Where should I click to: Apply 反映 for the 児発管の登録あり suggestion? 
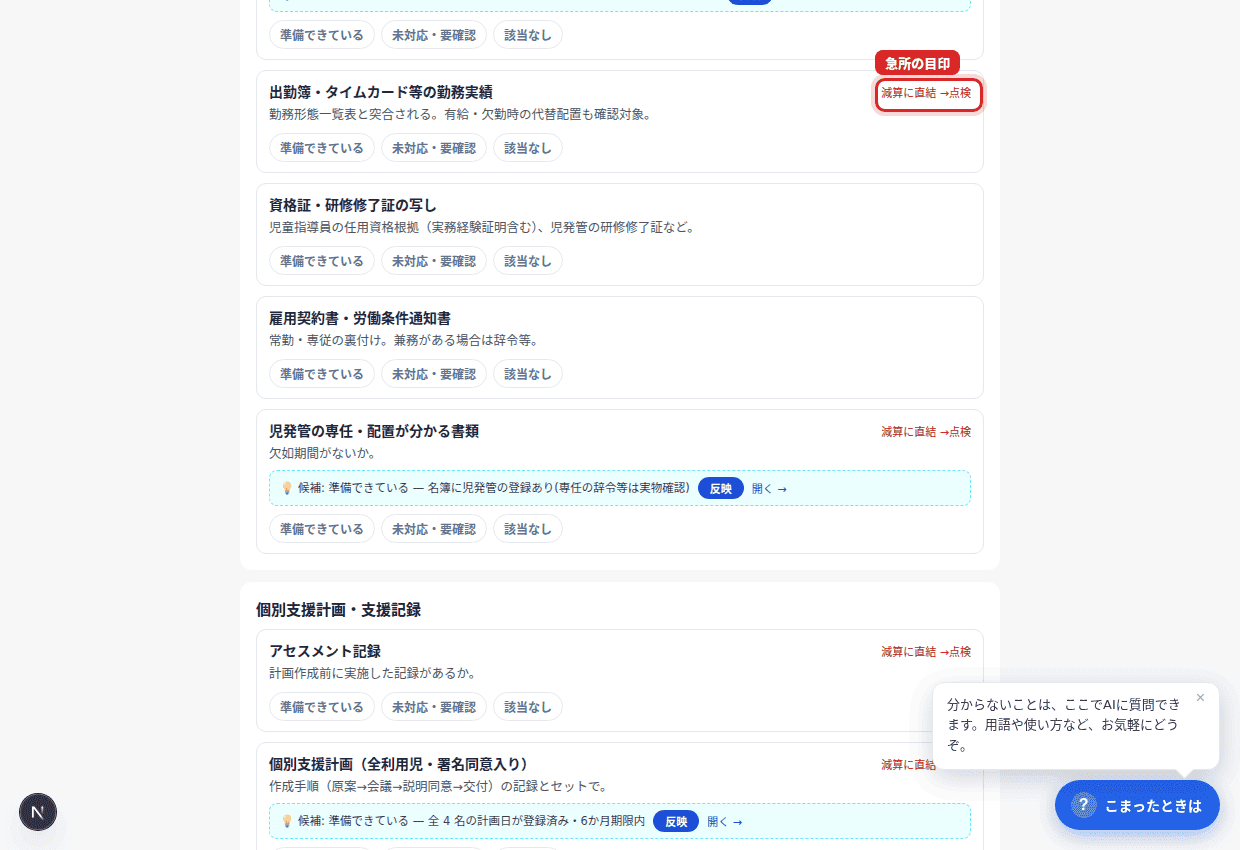point(721,488)
